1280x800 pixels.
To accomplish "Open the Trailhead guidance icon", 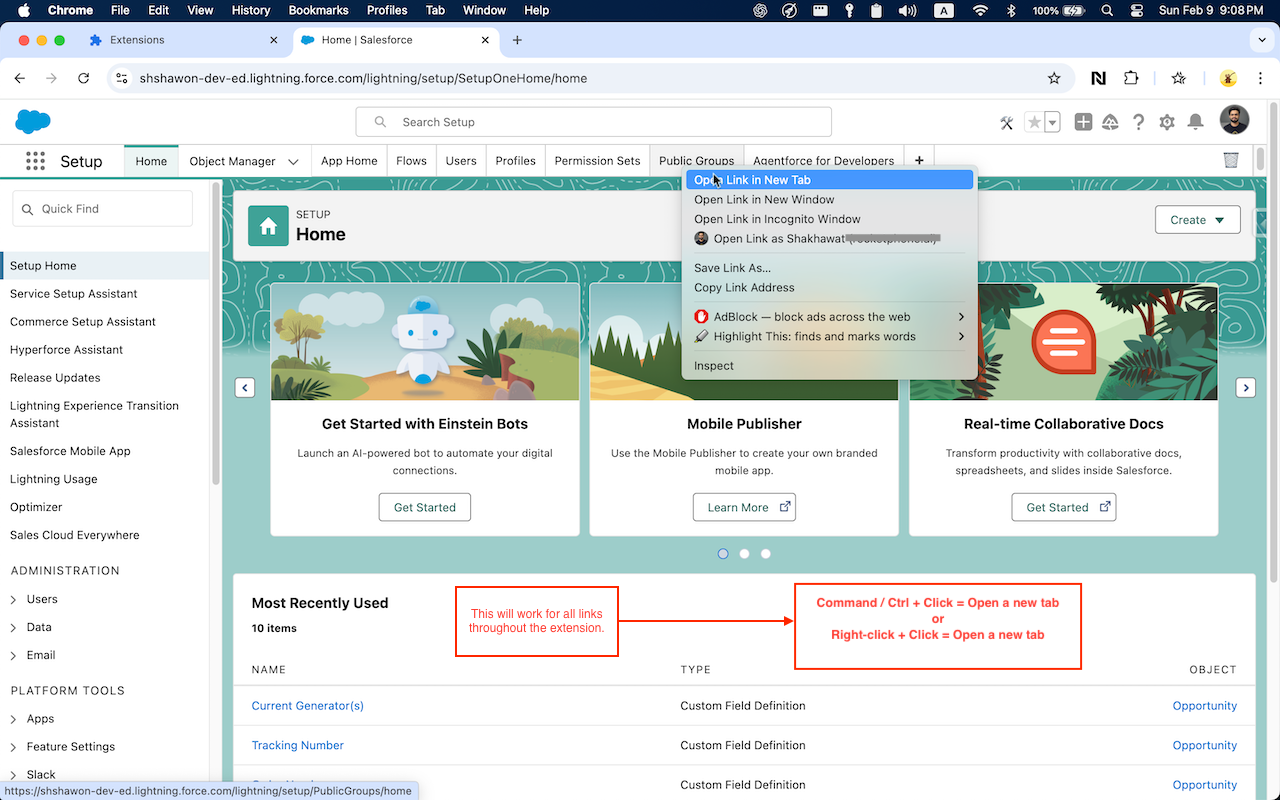I will pos(1110,122).
